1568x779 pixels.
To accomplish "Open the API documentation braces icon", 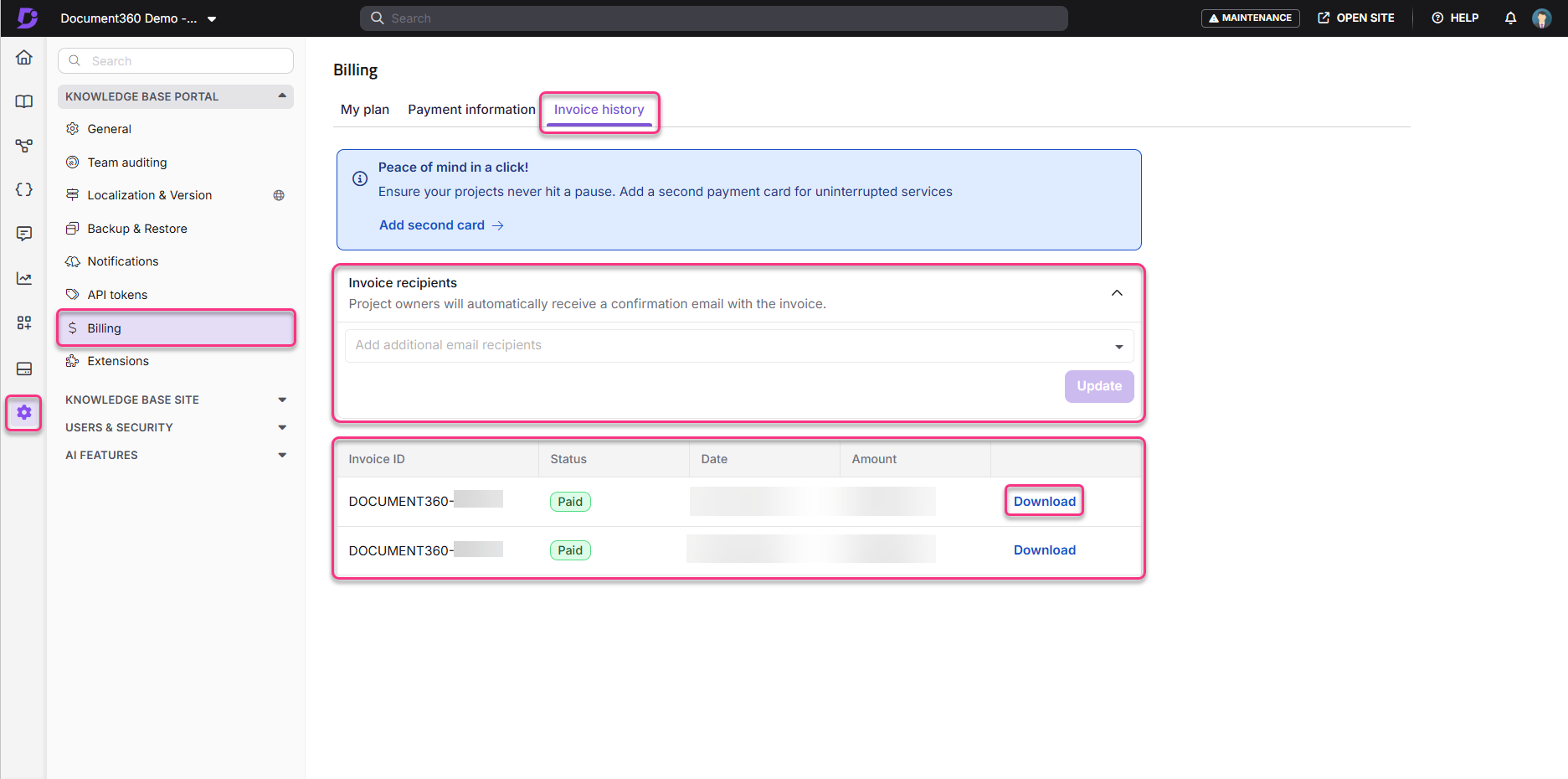I will click(24, 189).
